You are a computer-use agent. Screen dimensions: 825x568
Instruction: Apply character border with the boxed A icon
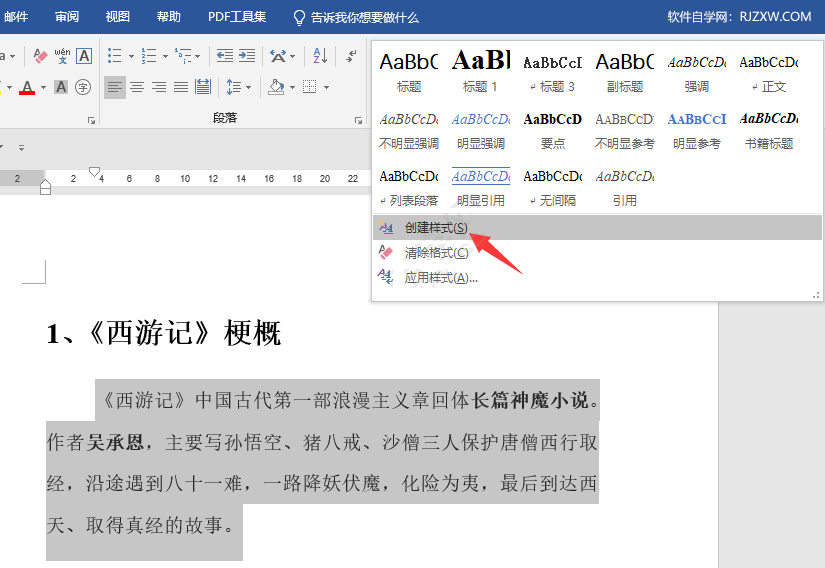click(x=84, y=55)
